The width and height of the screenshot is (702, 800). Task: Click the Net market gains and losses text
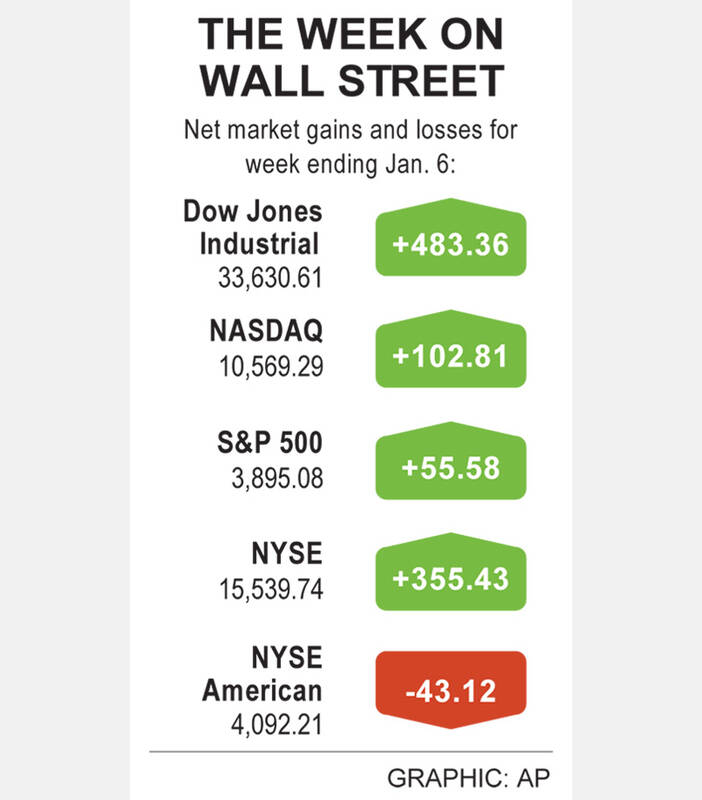pyautogui.click(x=350, y=130)
